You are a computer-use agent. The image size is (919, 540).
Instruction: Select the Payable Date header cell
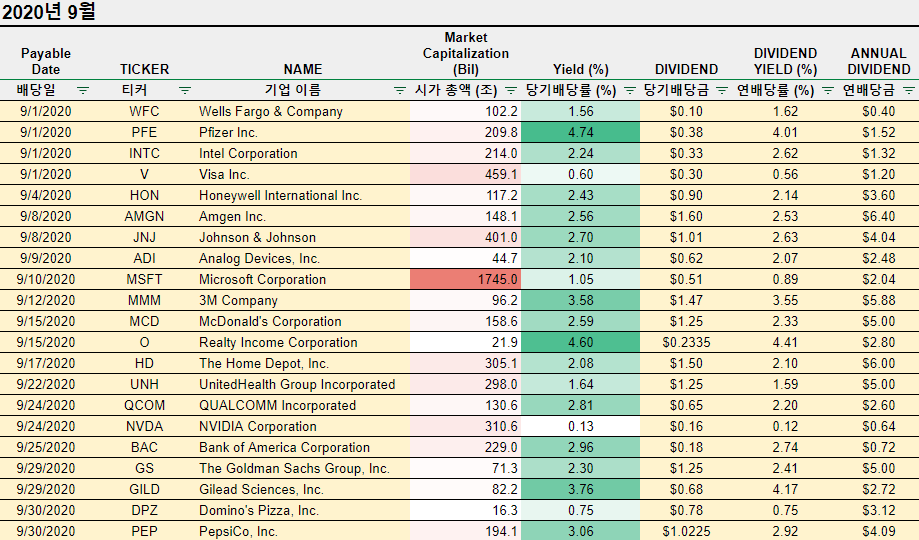click(x=46, y=61)
